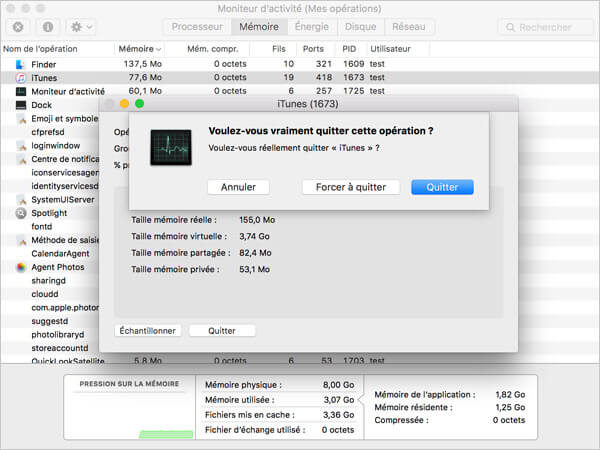Sort by the Mémoire column header
600x450 pixels.
tap(140, 49)
